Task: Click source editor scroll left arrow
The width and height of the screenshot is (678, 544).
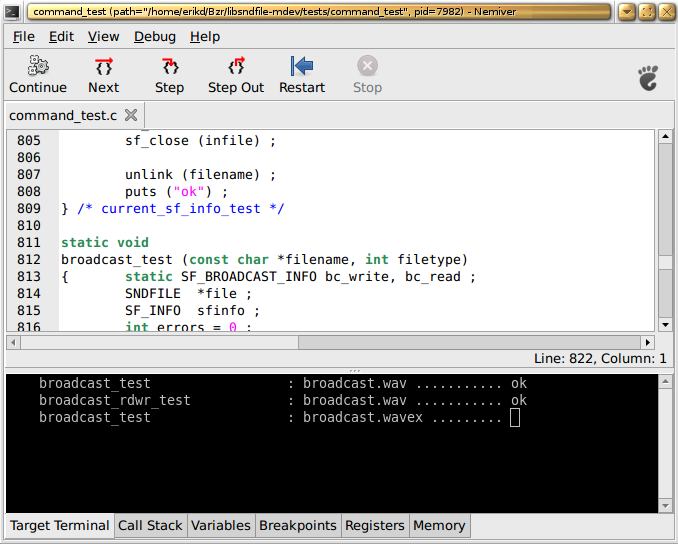Action: point(13,342)
